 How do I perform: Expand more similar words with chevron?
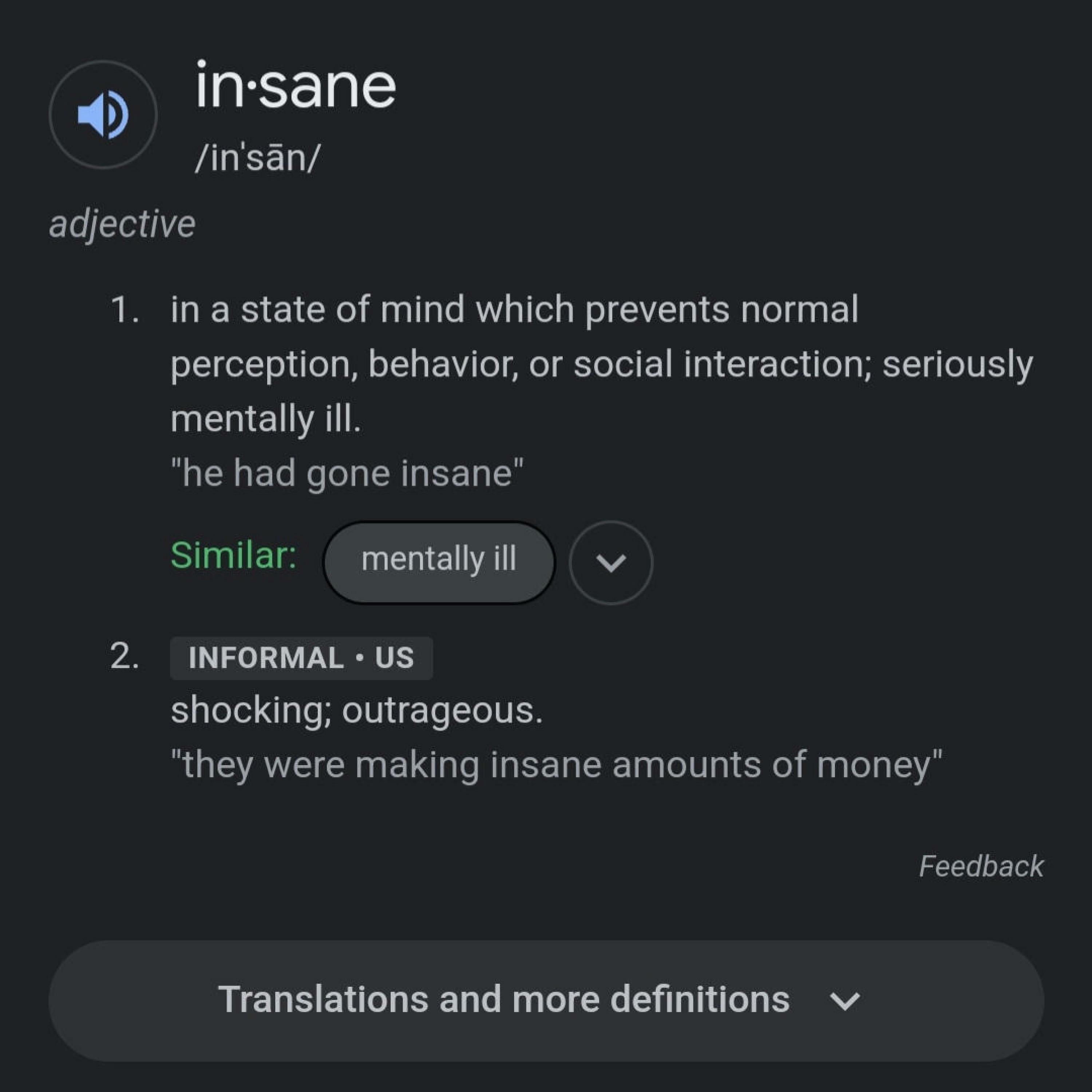coord(610,562)
